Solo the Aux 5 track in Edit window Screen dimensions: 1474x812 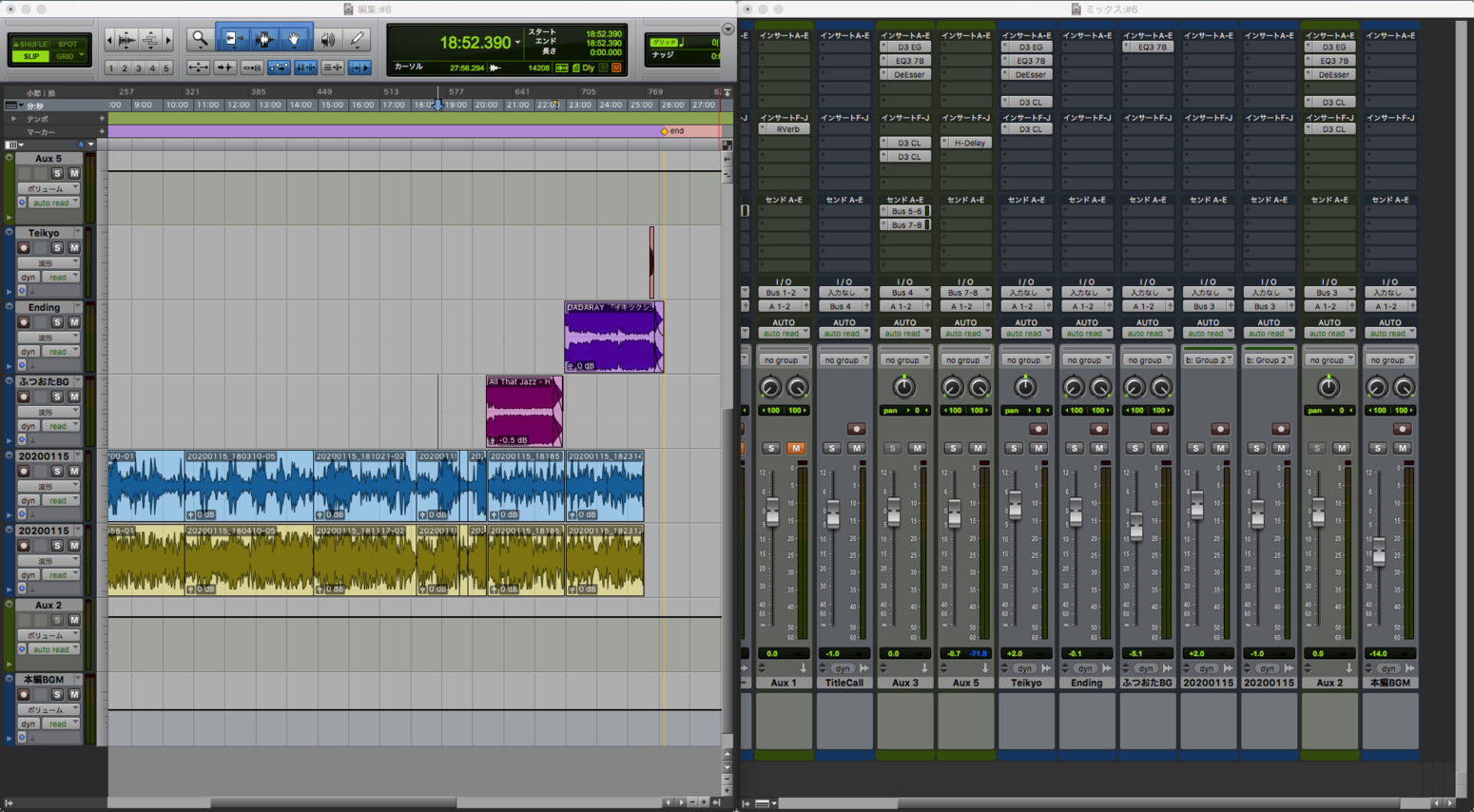click(x=57, y=174)
